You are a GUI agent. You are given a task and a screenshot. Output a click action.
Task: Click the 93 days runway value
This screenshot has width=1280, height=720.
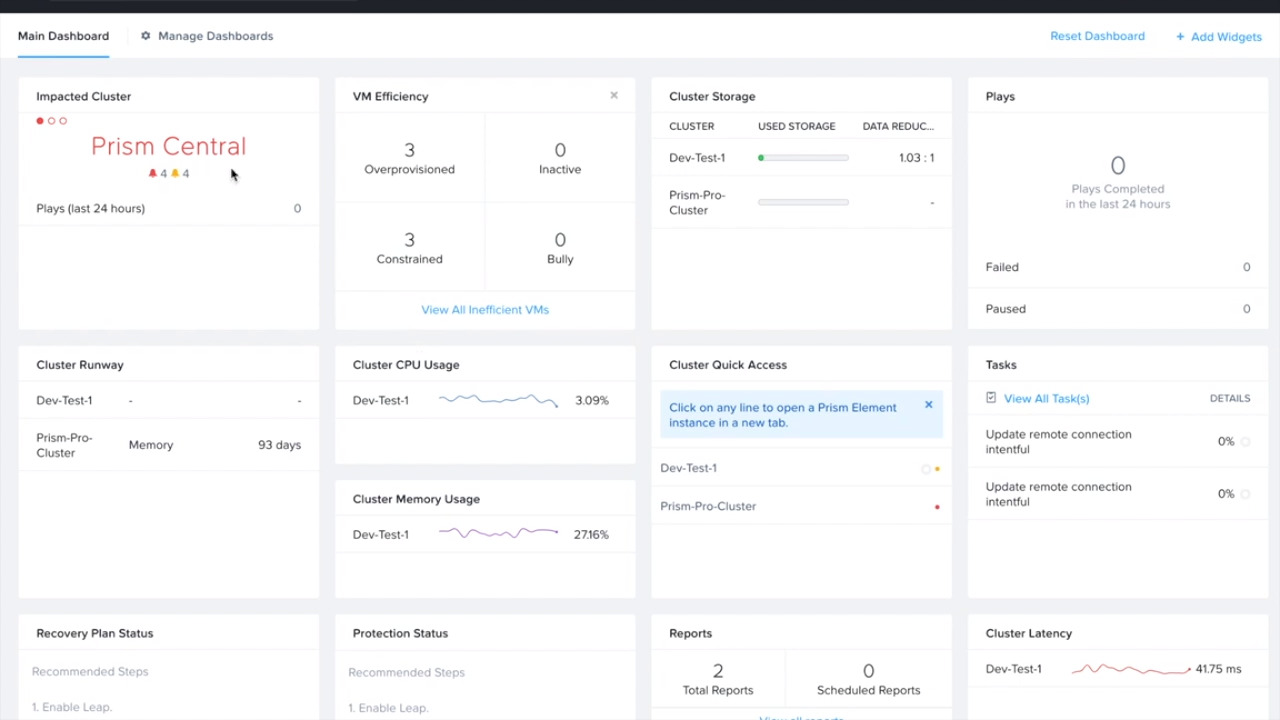279,445
